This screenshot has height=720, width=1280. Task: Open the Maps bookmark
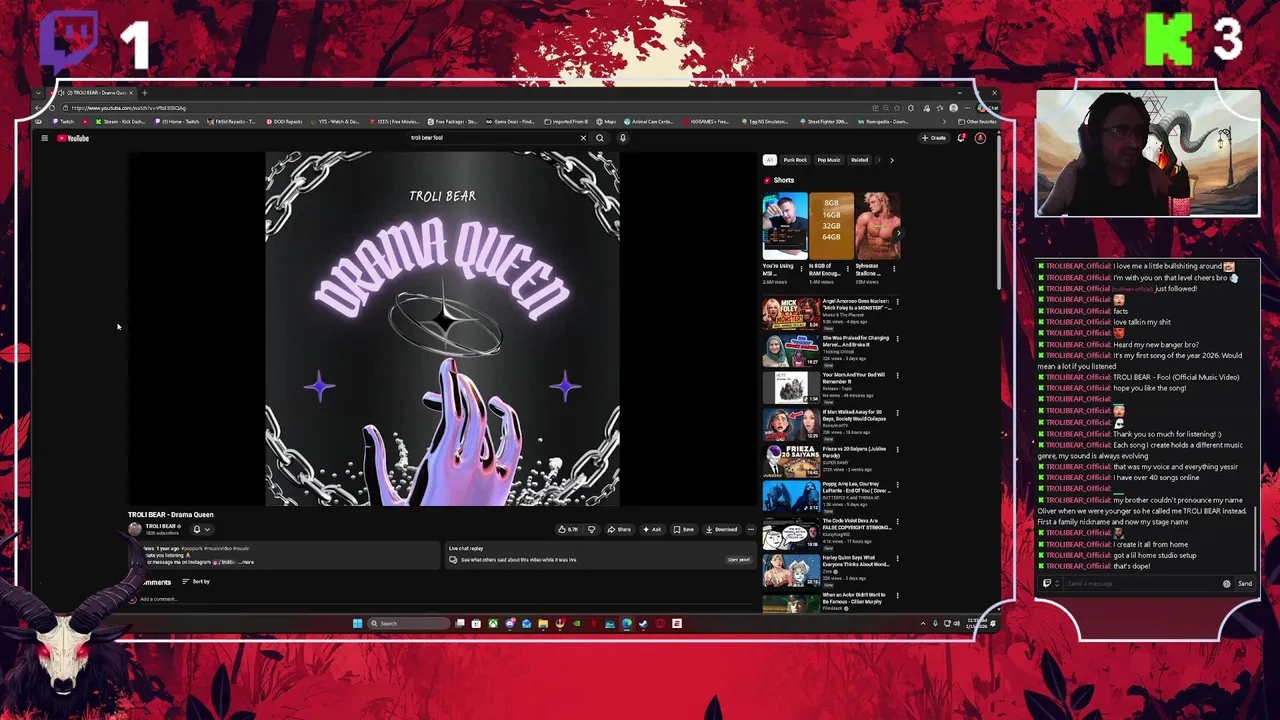pos(606,122)
